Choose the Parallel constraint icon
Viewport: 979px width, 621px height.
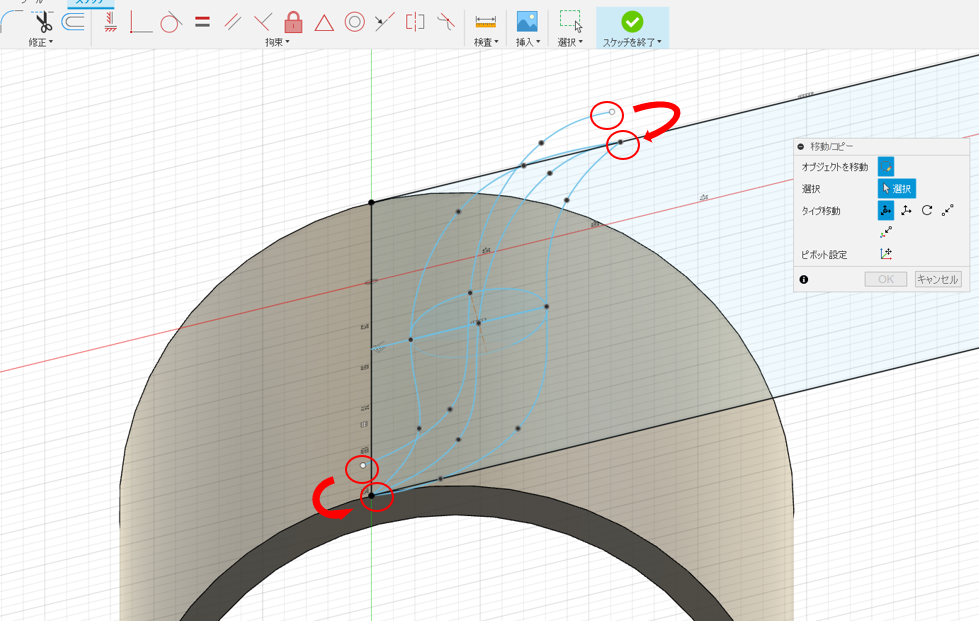click(232, 22)
